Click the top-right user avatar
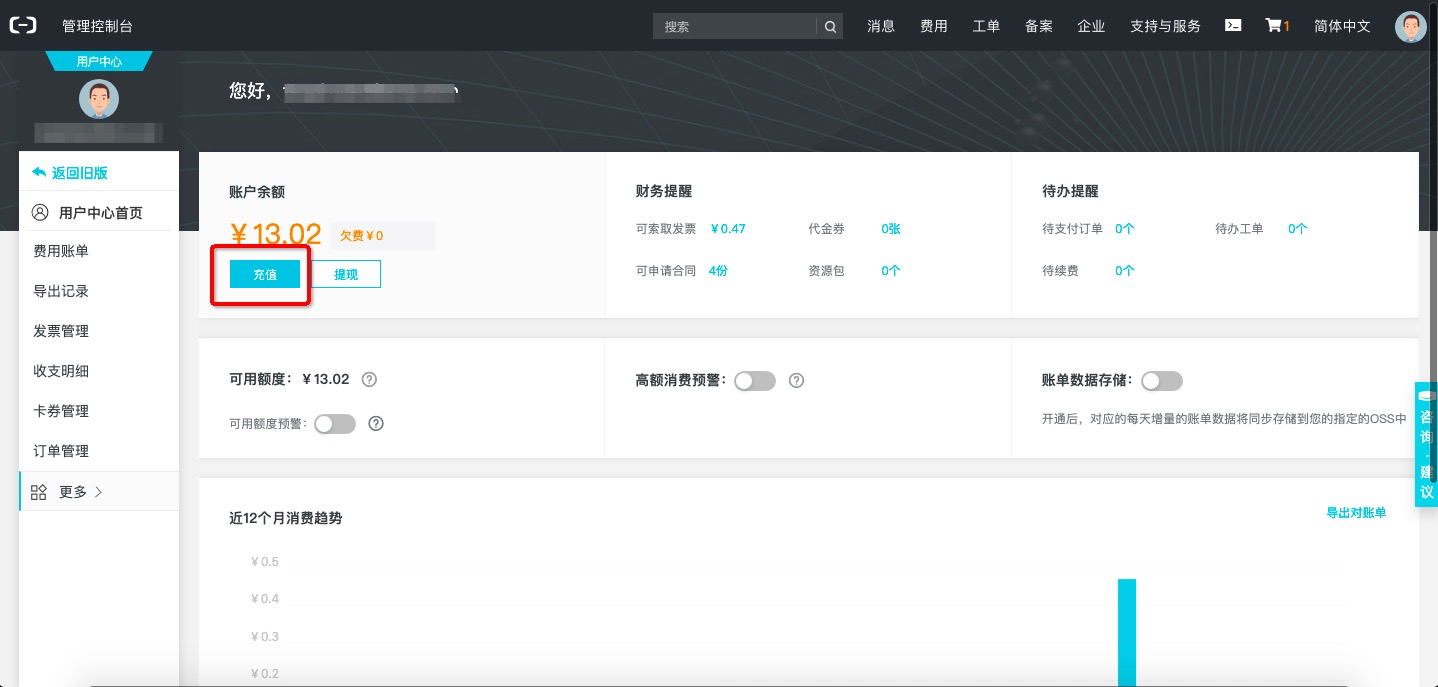The width and height of the screenshot is (1438, 687). point(1411,26)
